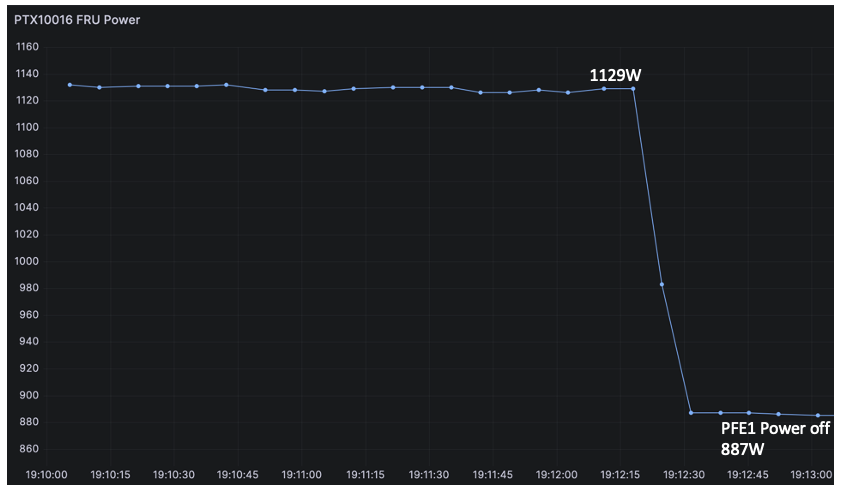Select the 1020 y-axis label
The width and height of the screenshot is (843, 492).
27,234
